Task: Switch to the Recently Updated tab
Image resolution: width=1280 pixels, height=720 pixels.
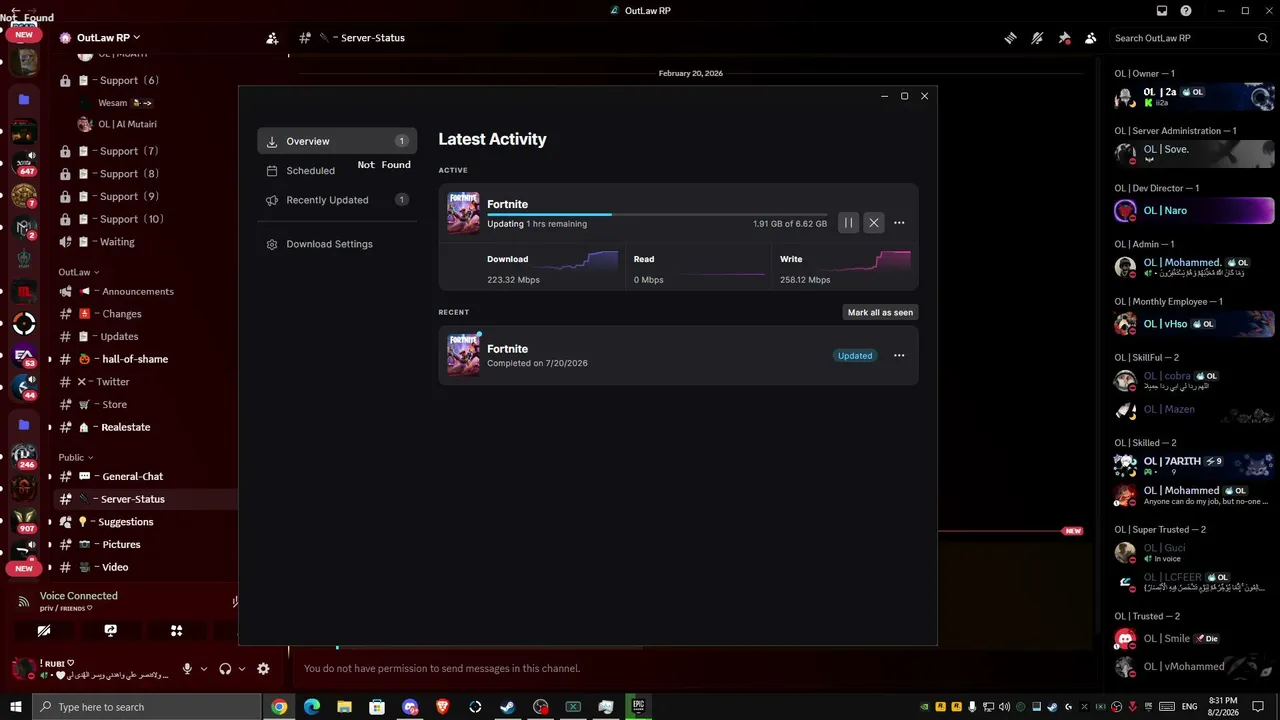Action: [x=337, y=200]
